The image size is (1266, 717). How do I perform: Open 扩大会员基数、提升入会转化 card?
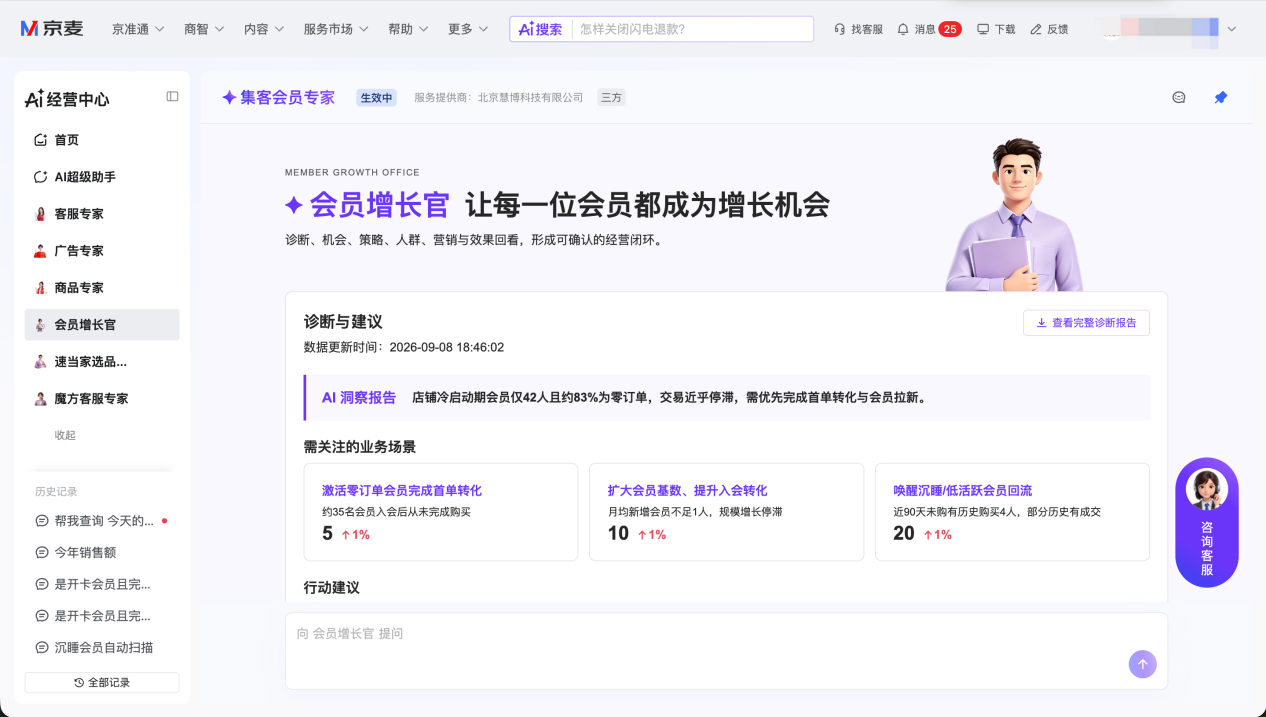coord(726,512)
